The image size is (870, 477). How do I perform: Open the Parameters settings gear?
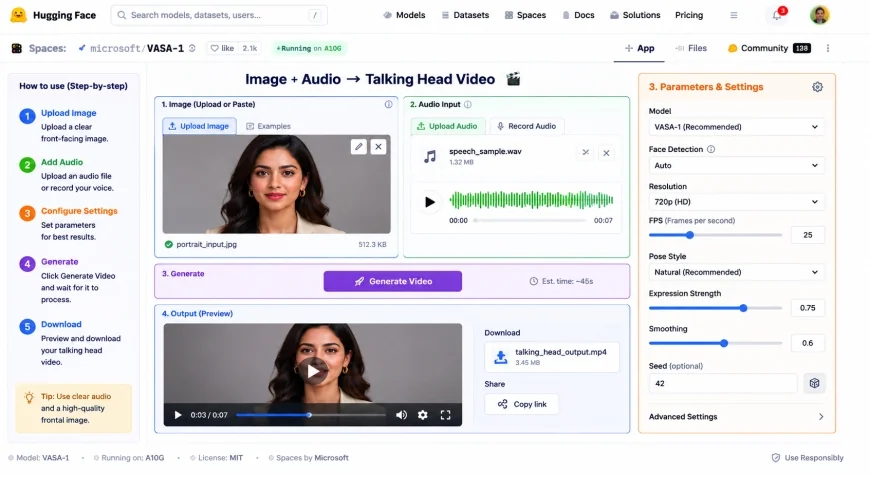(x=817, y=87)
